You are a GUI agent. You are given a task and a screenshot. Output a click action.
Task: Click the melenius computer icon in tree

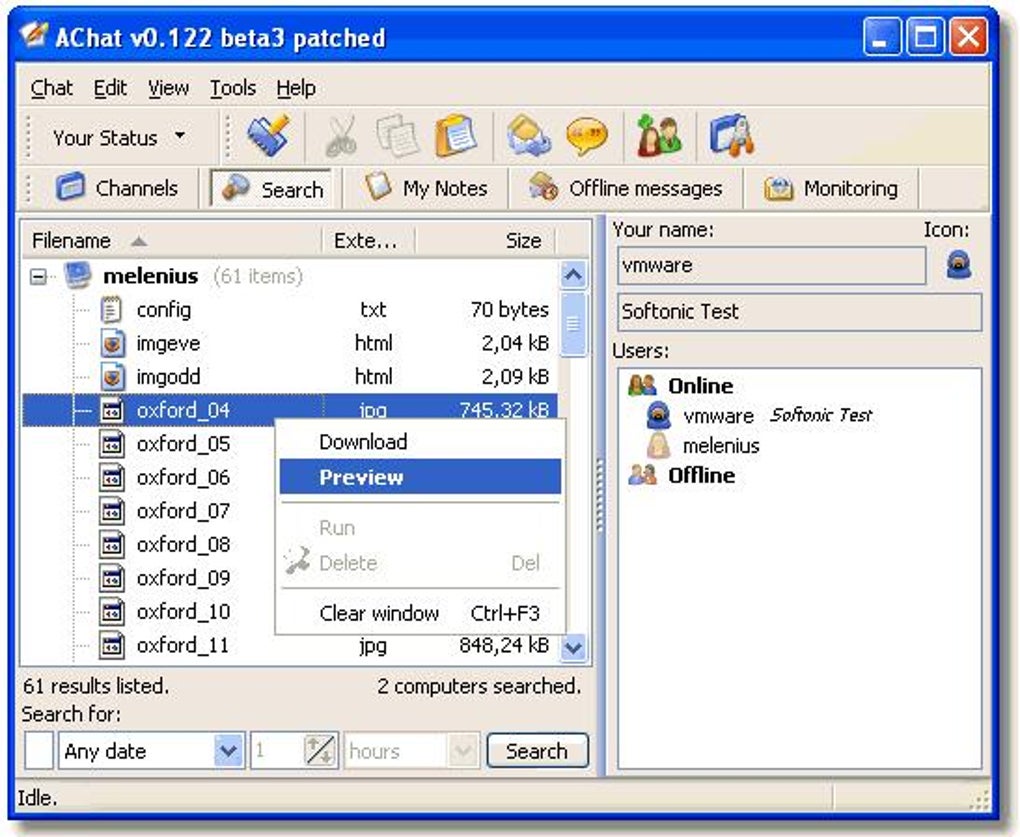[78, 276]
